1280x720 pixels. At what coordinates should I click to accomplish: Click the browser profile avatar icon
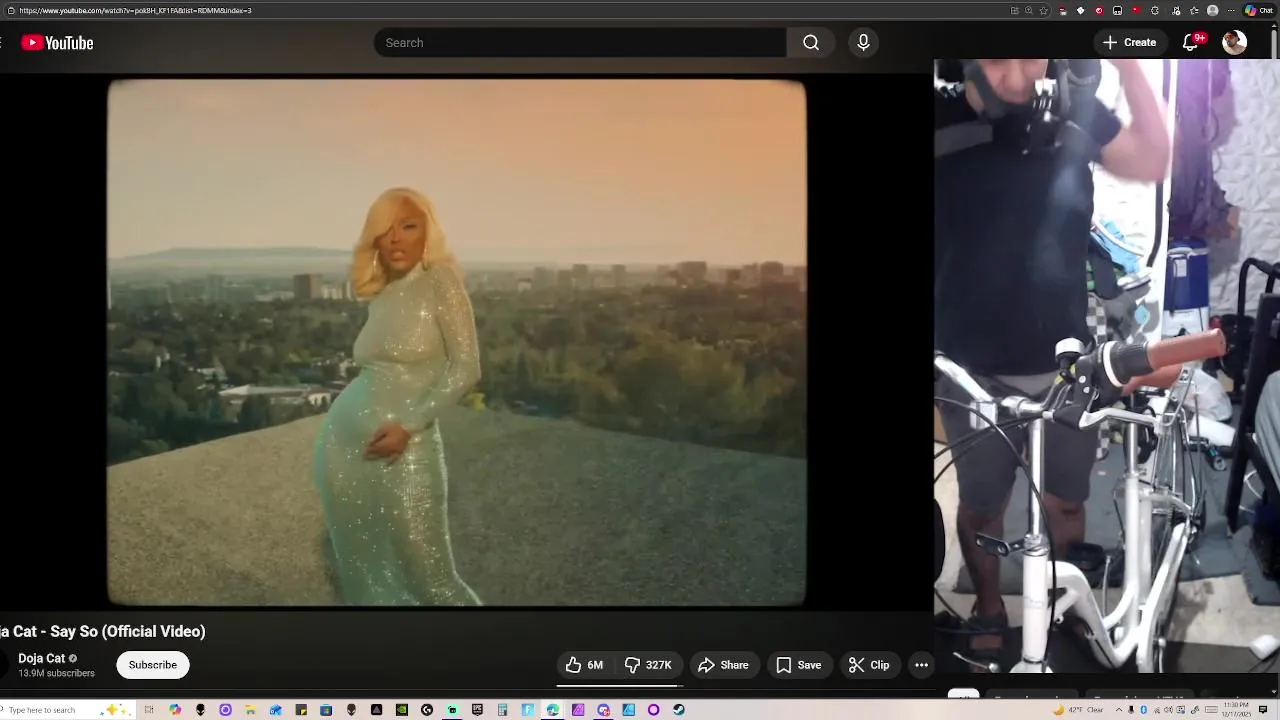1212,10
